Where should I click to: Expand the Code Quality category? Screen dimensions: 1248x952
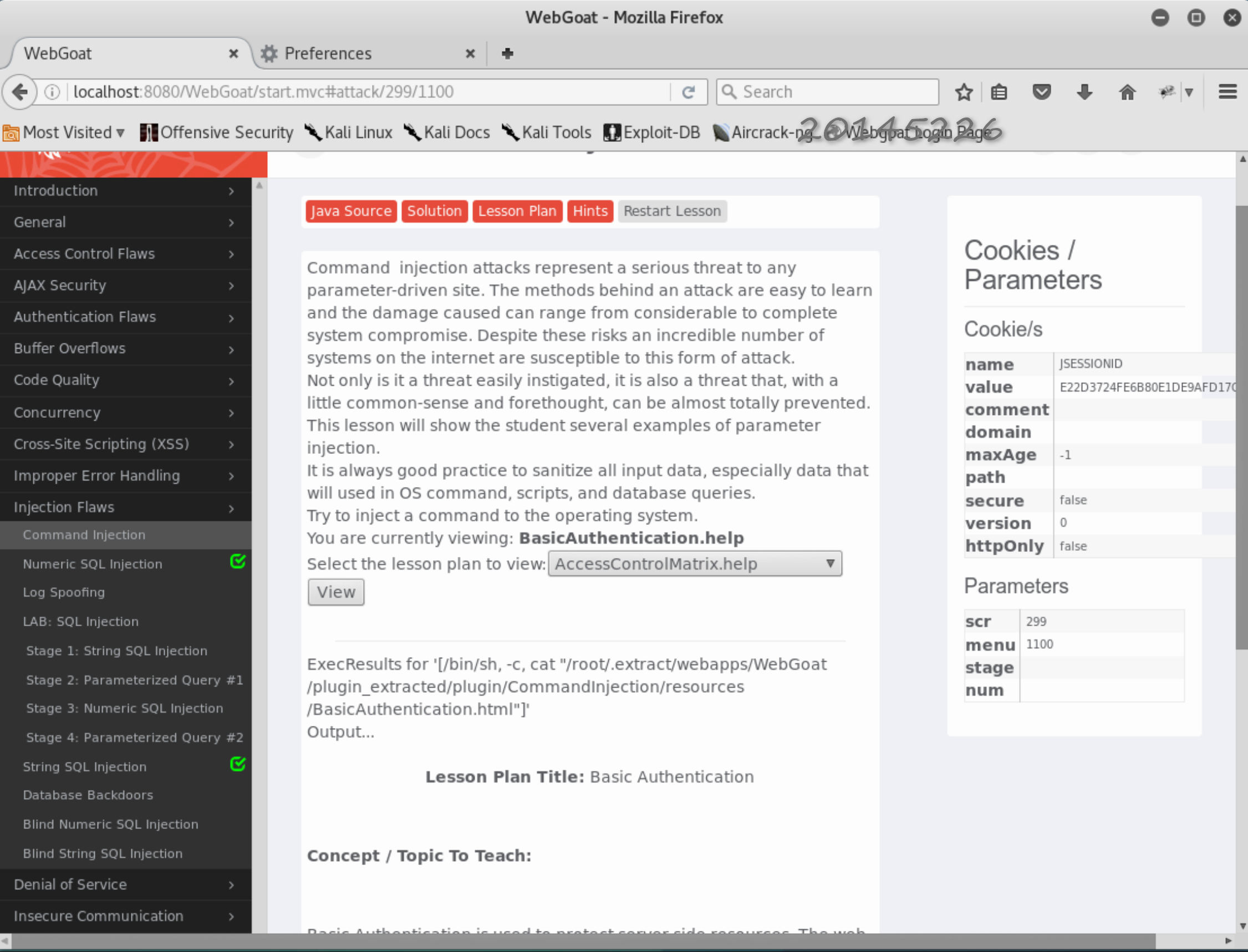(x=125, y=380)
